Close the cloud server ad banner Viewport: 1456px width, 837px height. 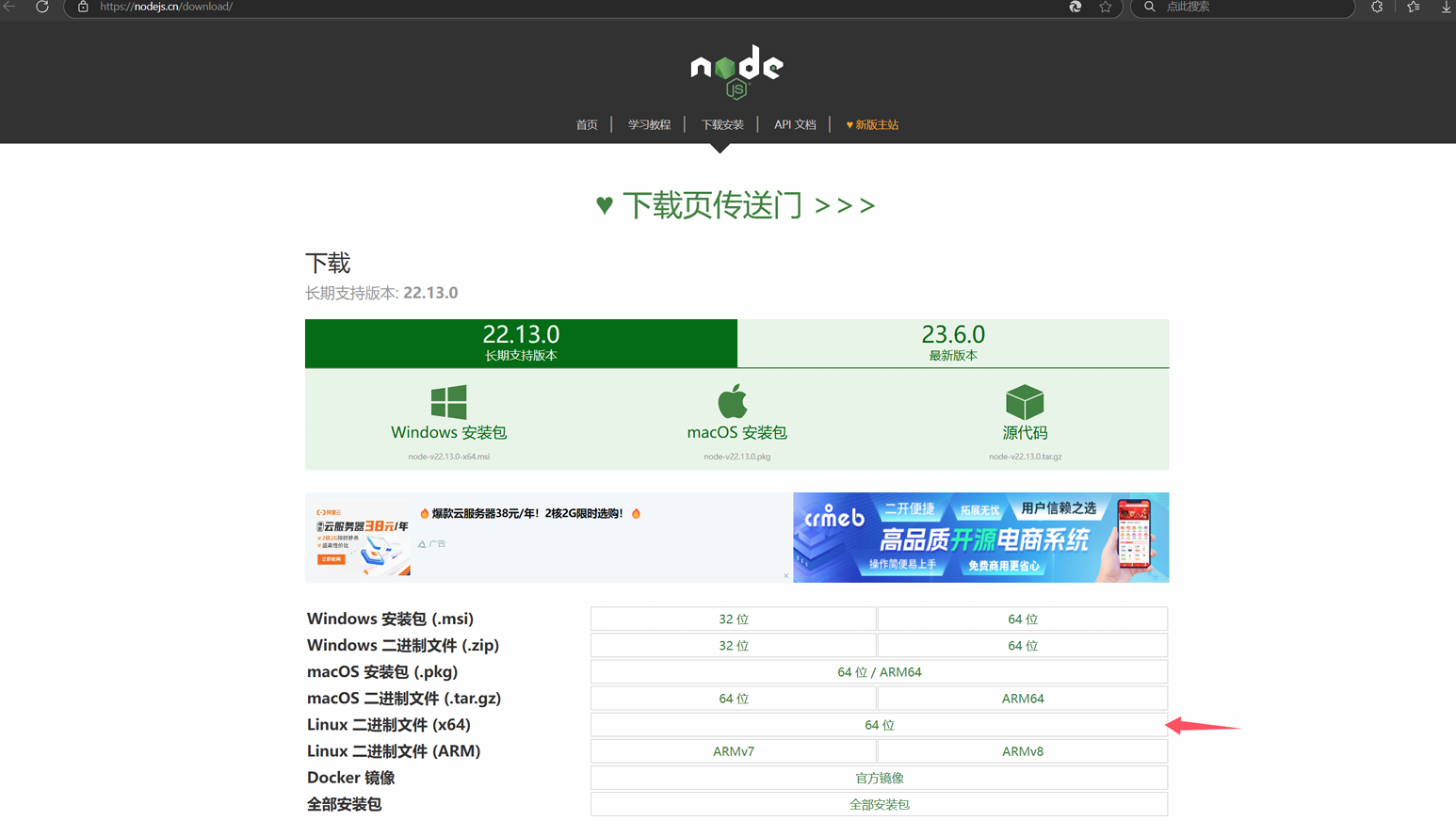point(786,575)
